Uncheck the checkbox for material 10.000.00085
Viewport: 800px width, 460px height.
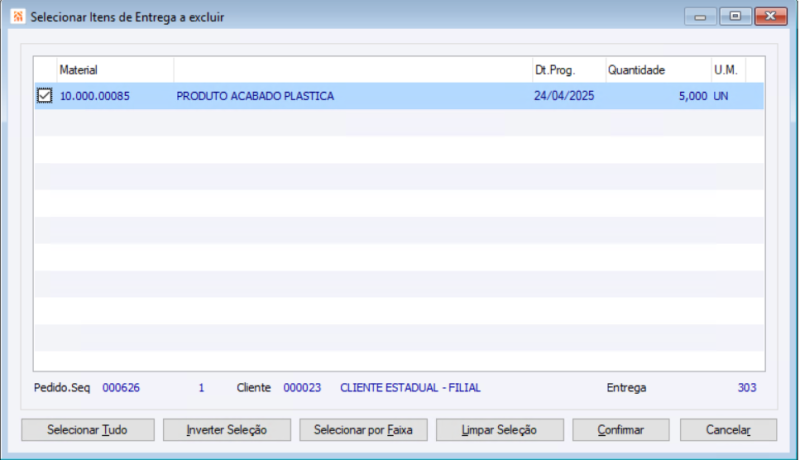click(44, 96)
